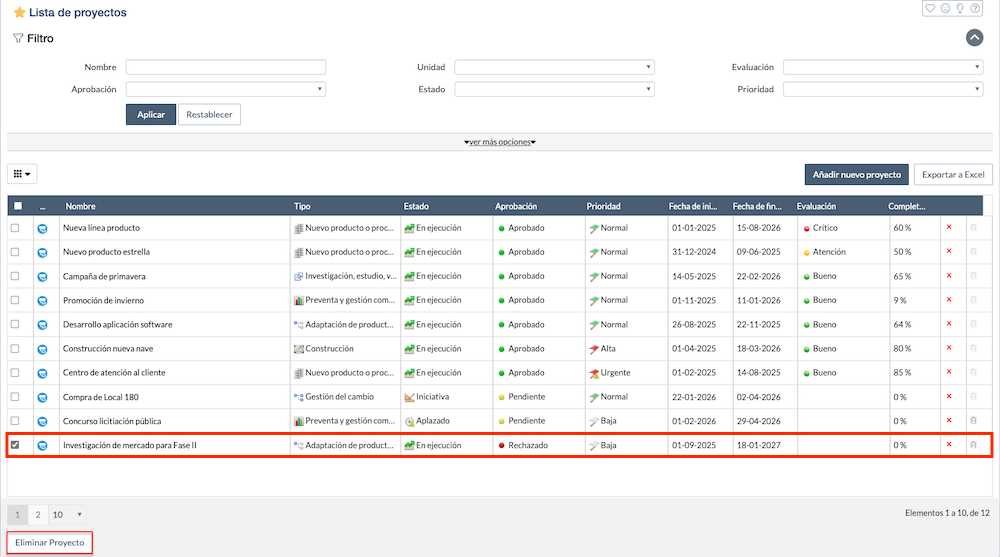Click the red X on Nueva línea producto row
Screen dimensions: 1000x557
tap(949, 228)
